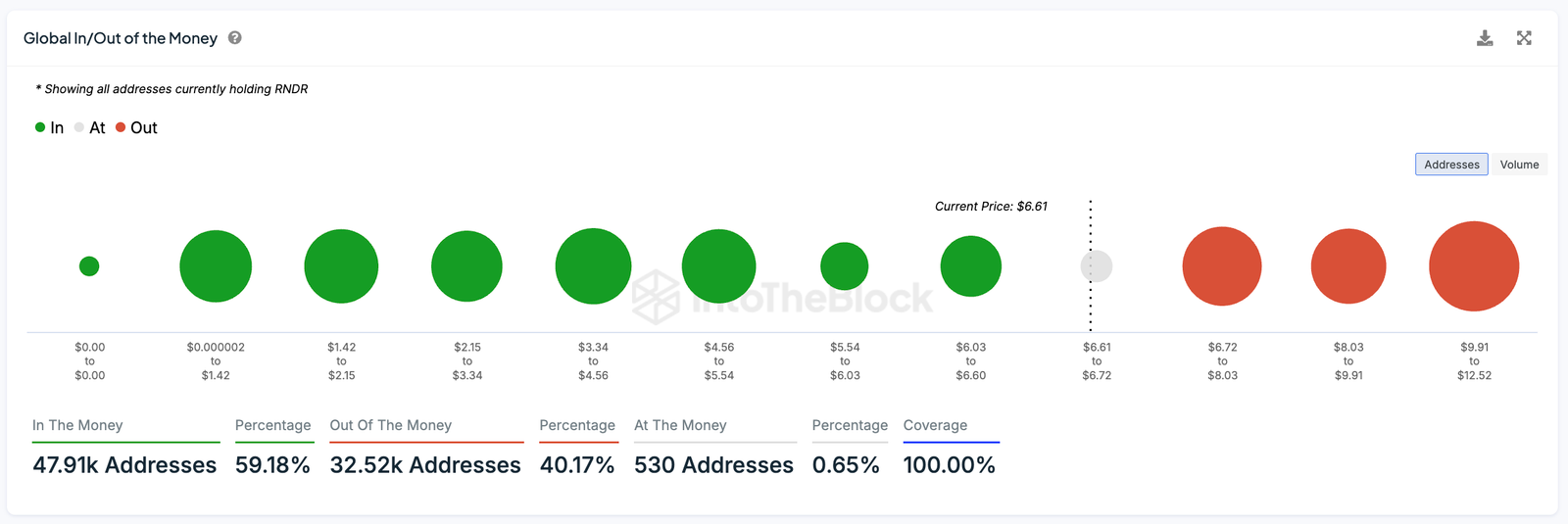Toggle the green In legend item

point(50,128)
